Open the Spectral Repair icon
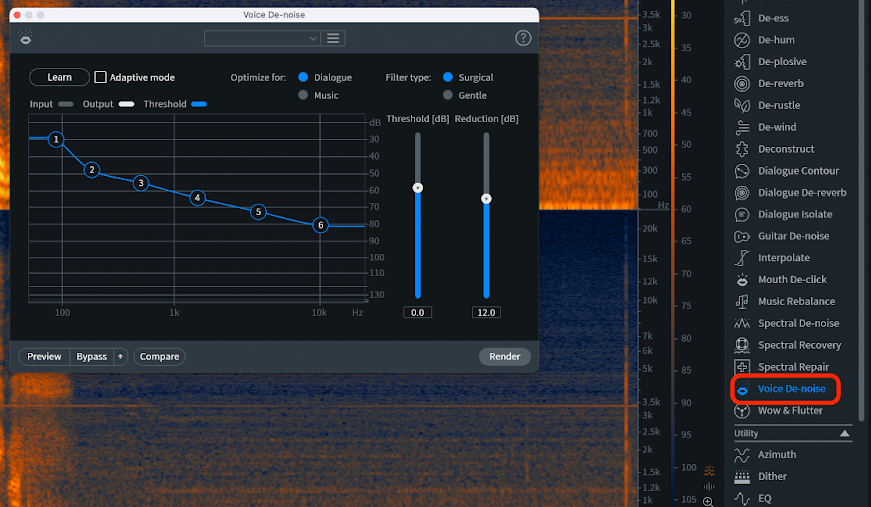Viewport: 871px width, 507px height. pos(742,367)
